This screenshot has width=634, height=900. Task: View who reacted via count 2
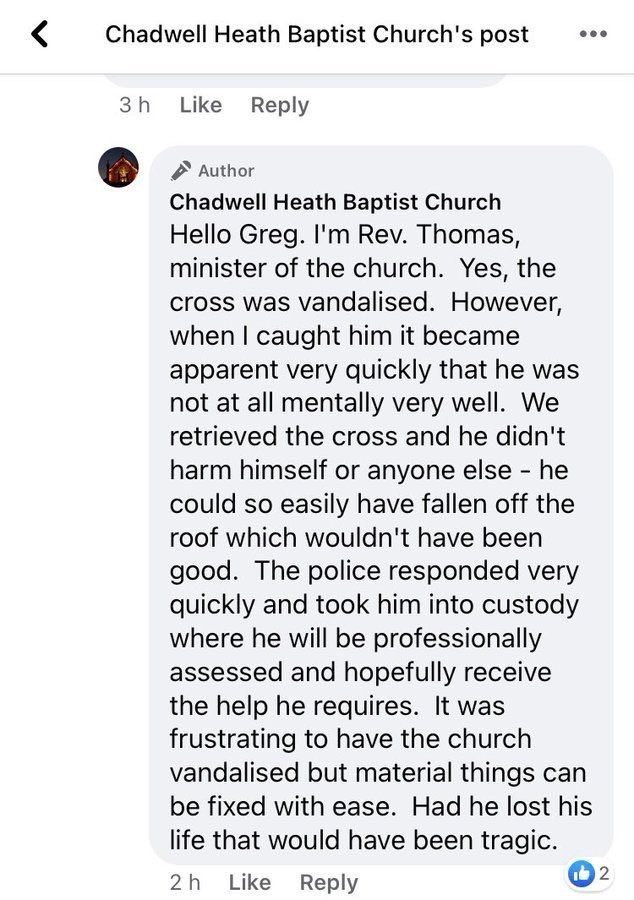pyautogui.click(x=603, y=873)
